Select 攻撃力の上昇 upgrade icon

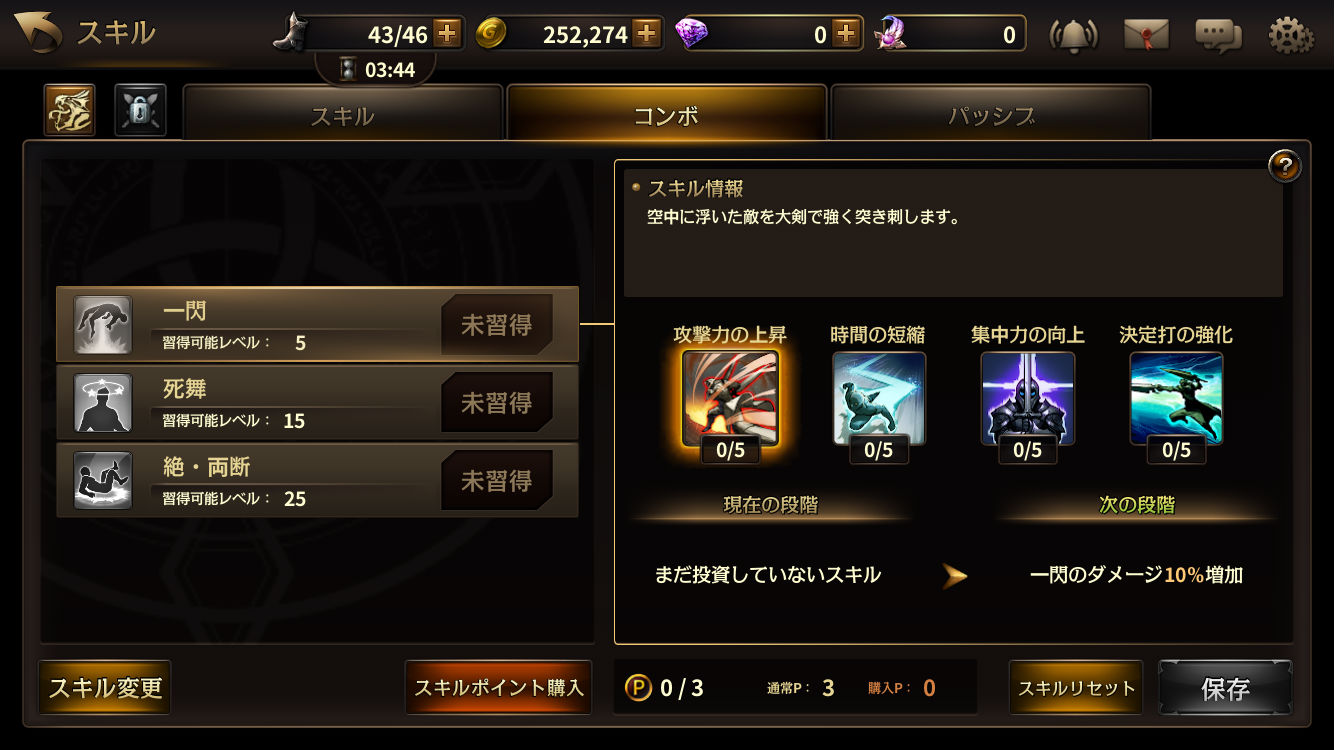(730, 399)
